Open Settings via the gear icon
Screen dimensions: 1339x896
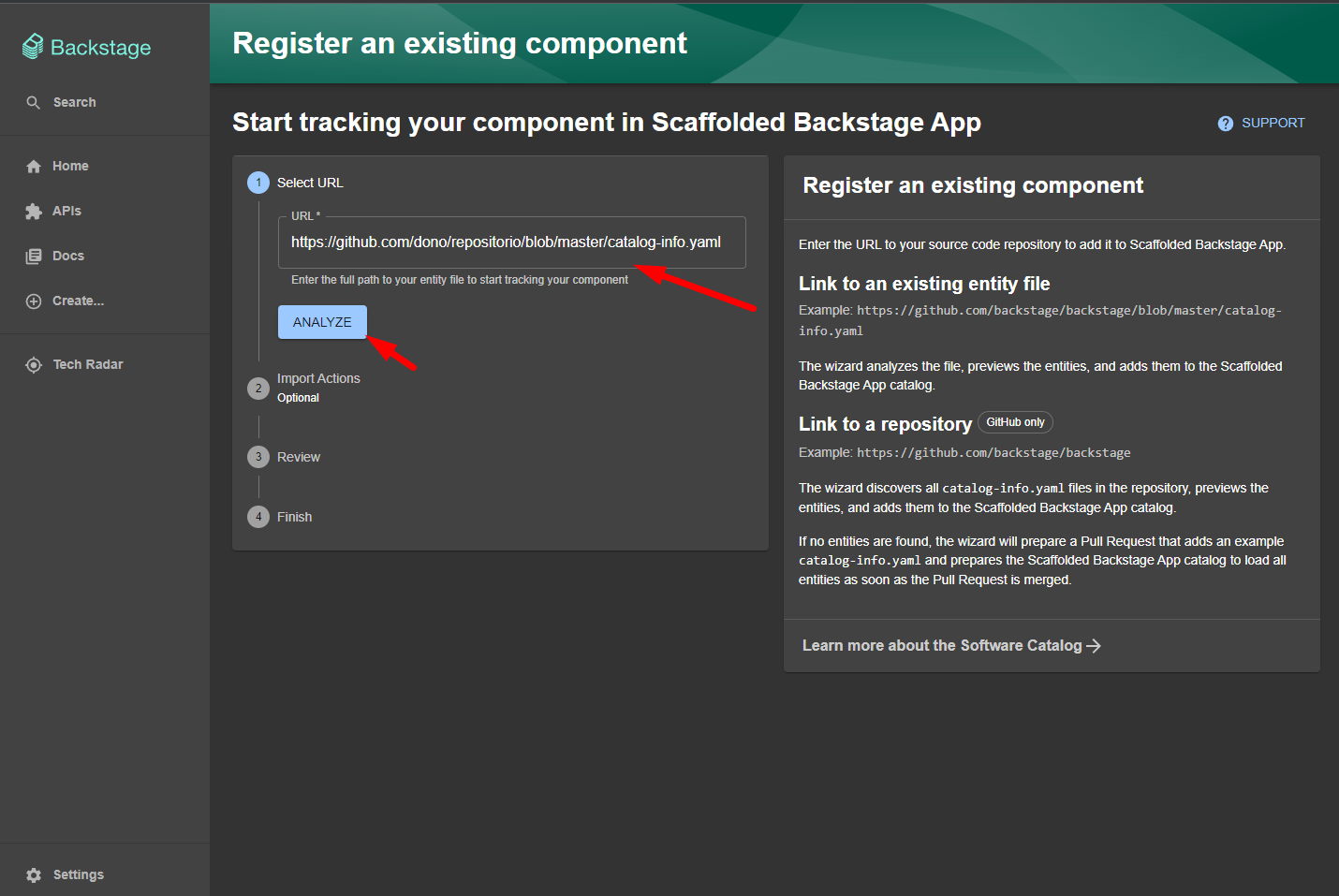point(34,874)
